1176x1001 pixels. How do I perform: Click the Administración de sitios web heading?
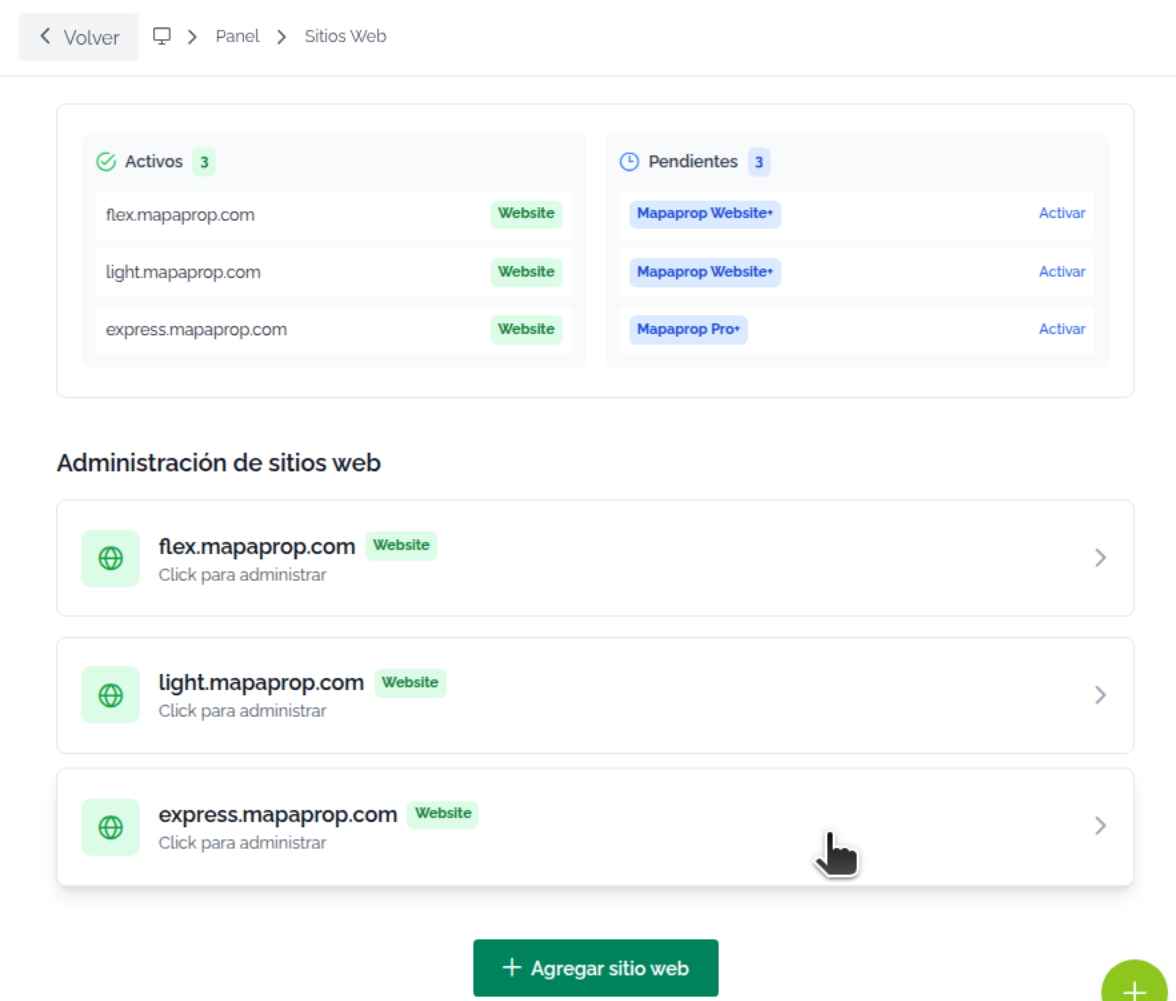point(219,463)
